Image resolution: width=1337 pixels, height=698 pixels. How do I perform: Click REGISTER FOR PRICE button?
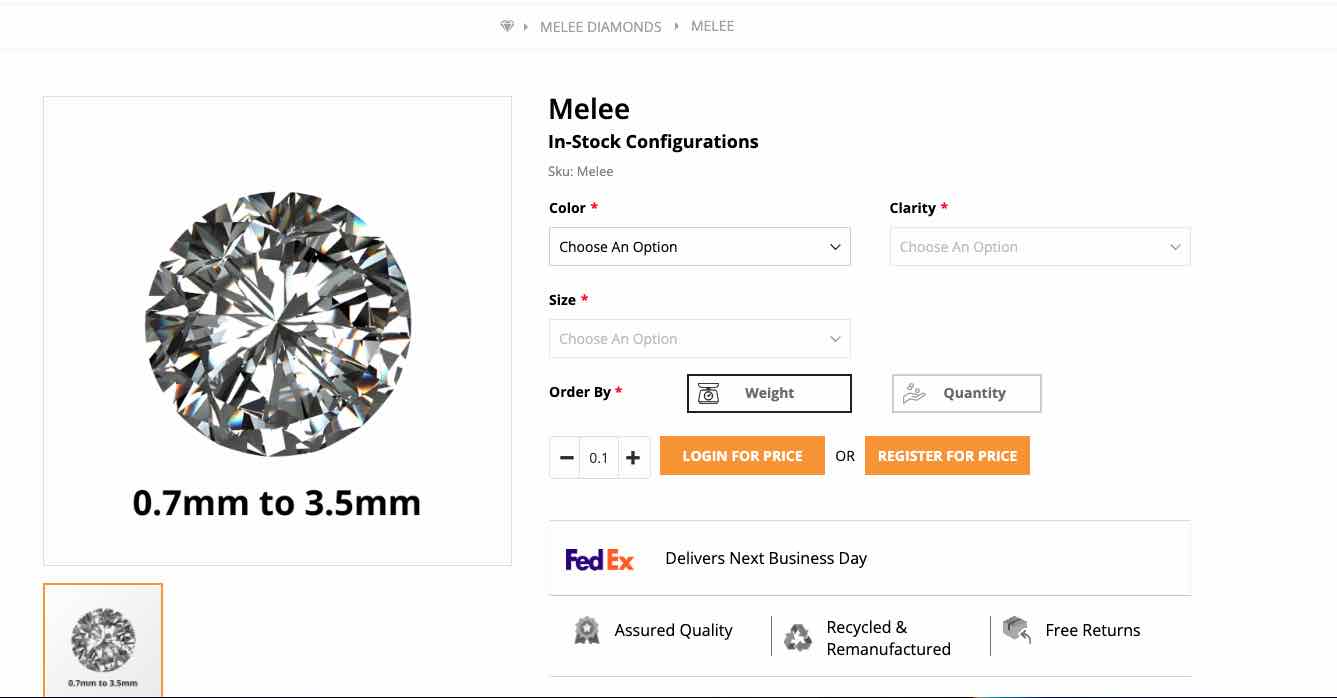947,455
